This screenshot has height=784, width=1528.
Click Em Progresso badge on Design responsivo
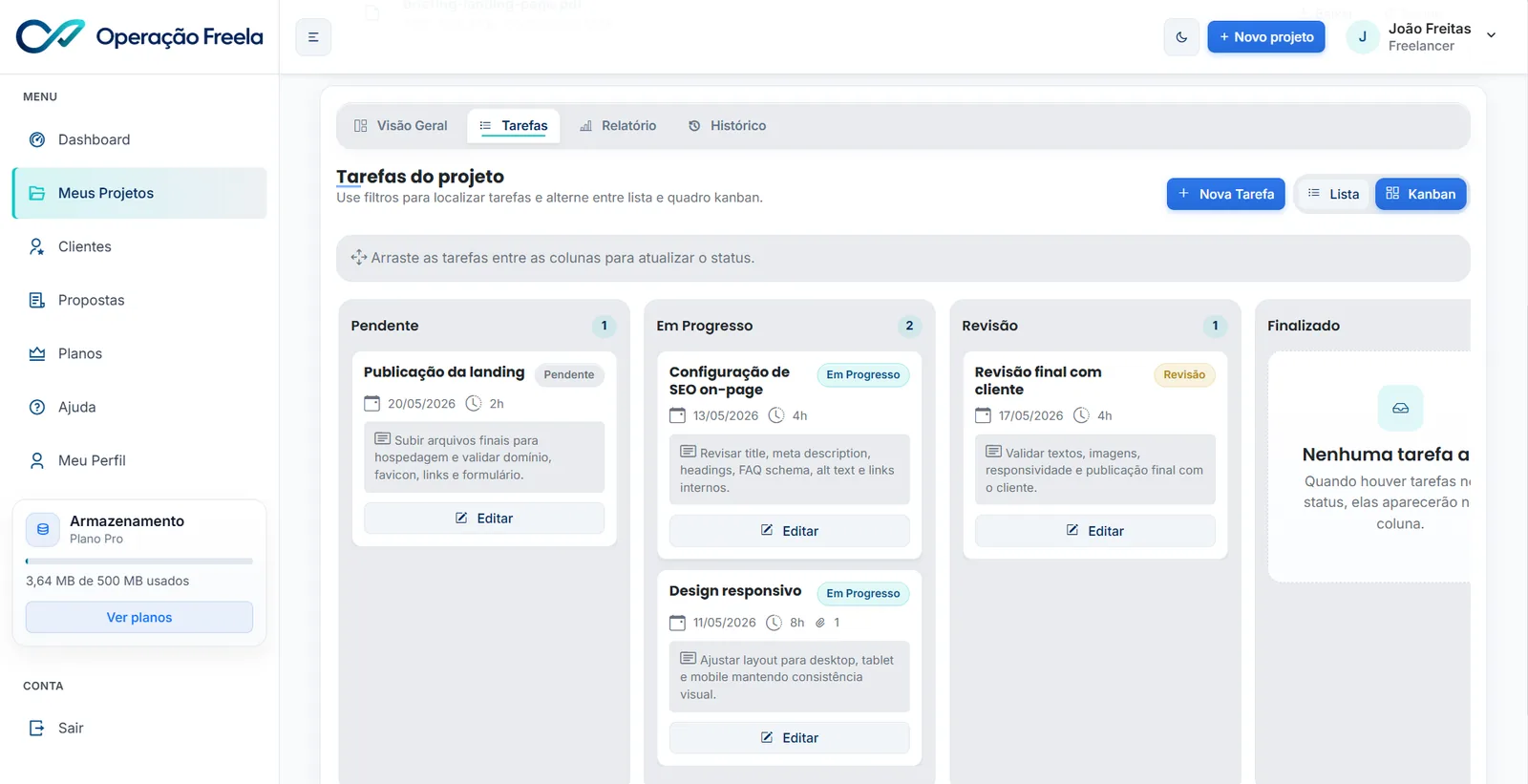click(863, 593)
